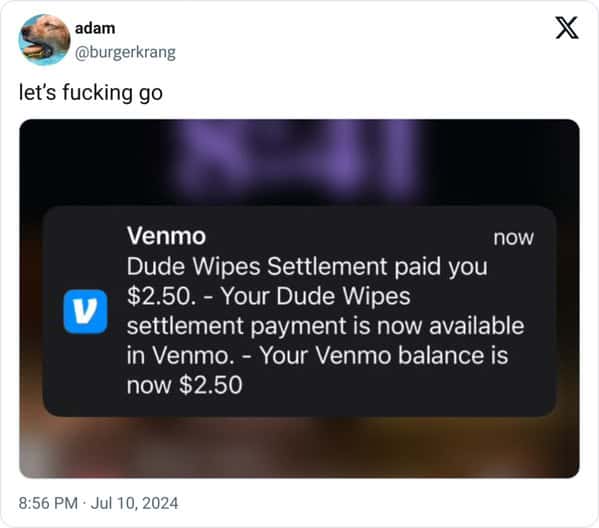
Task: Tap the blue Venmo app icon
Action: click(x=86, y=311)
